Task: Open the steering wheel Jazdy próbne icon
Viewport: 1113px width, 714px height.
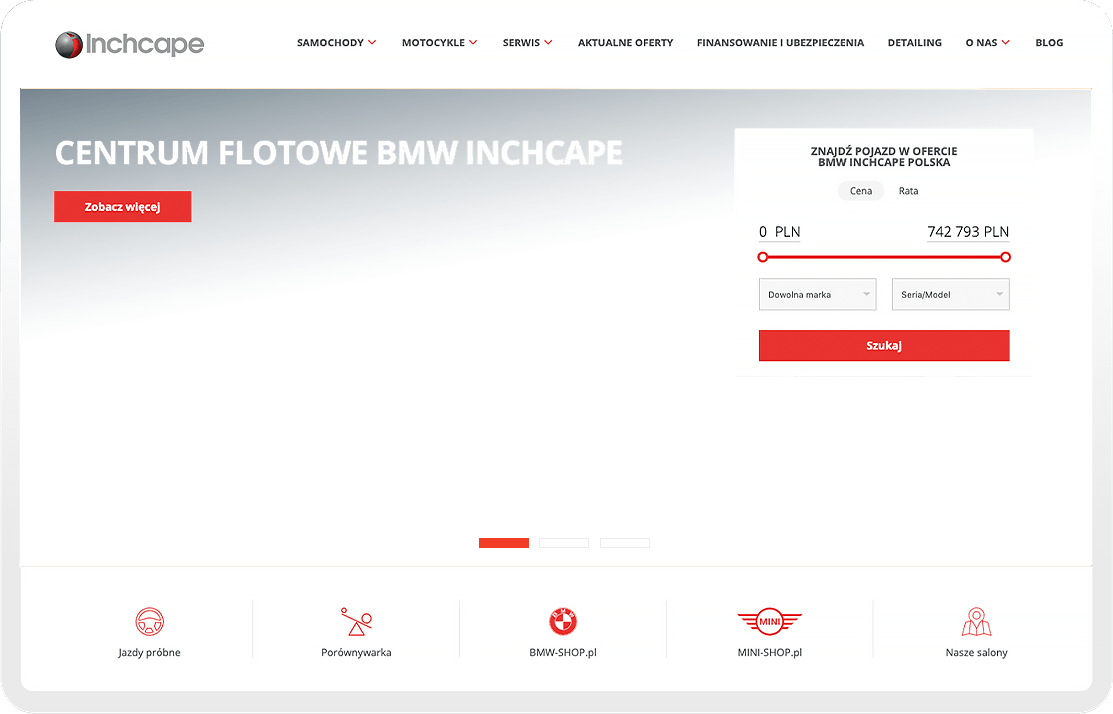Action: (x=149, y=622)
